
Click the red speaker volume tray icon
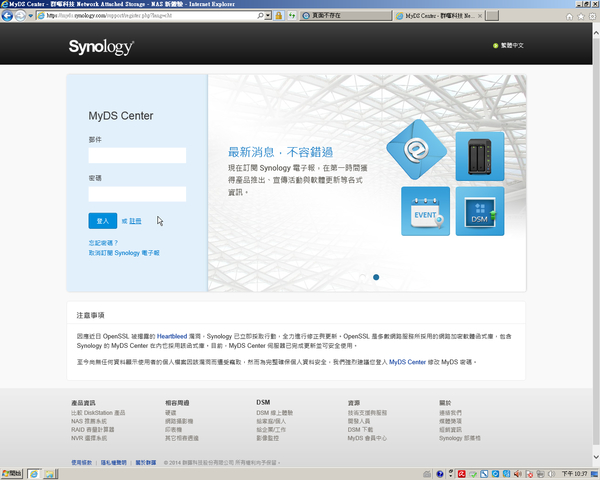point(517,474)
